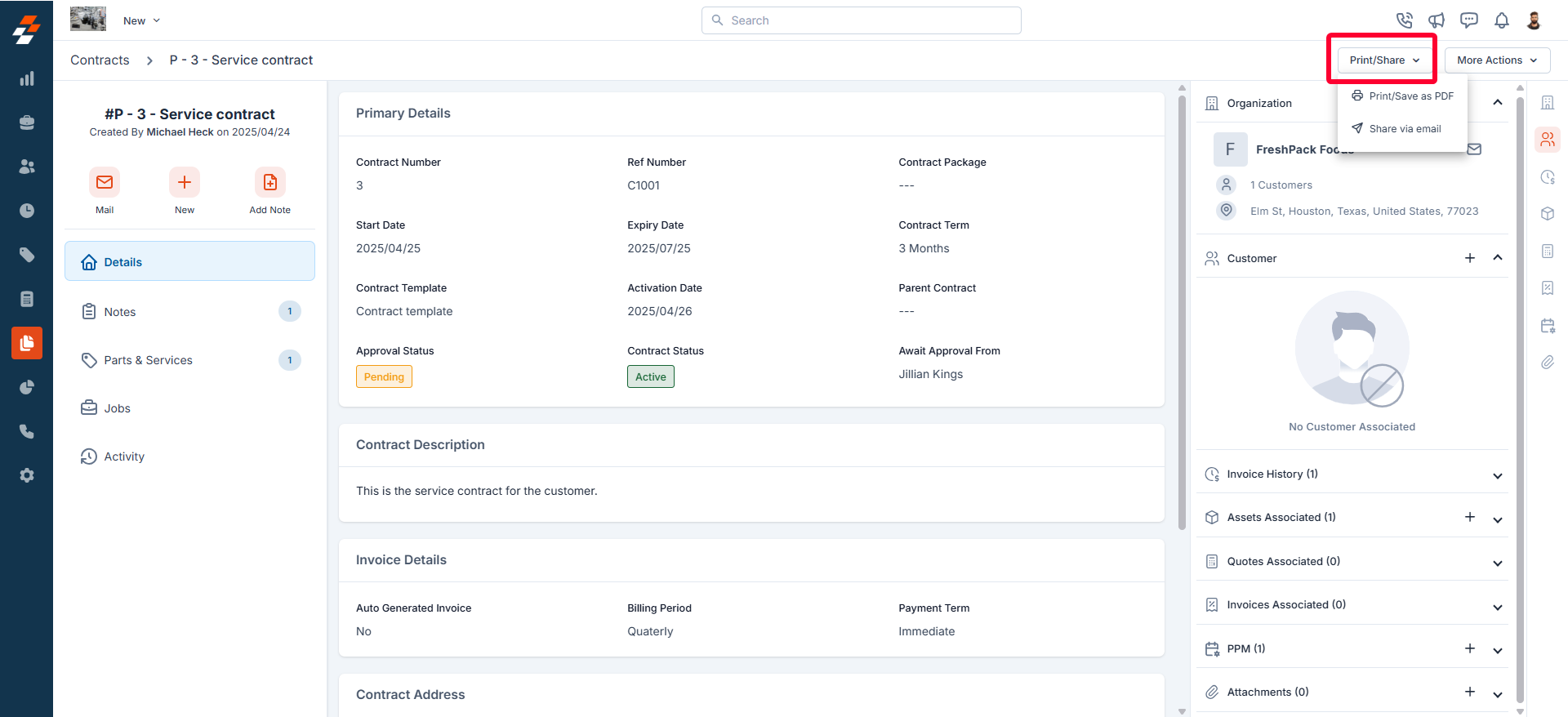Jump to organization via right rail building icon
The image size is (1568, 717).
(x=1548, y=103)
